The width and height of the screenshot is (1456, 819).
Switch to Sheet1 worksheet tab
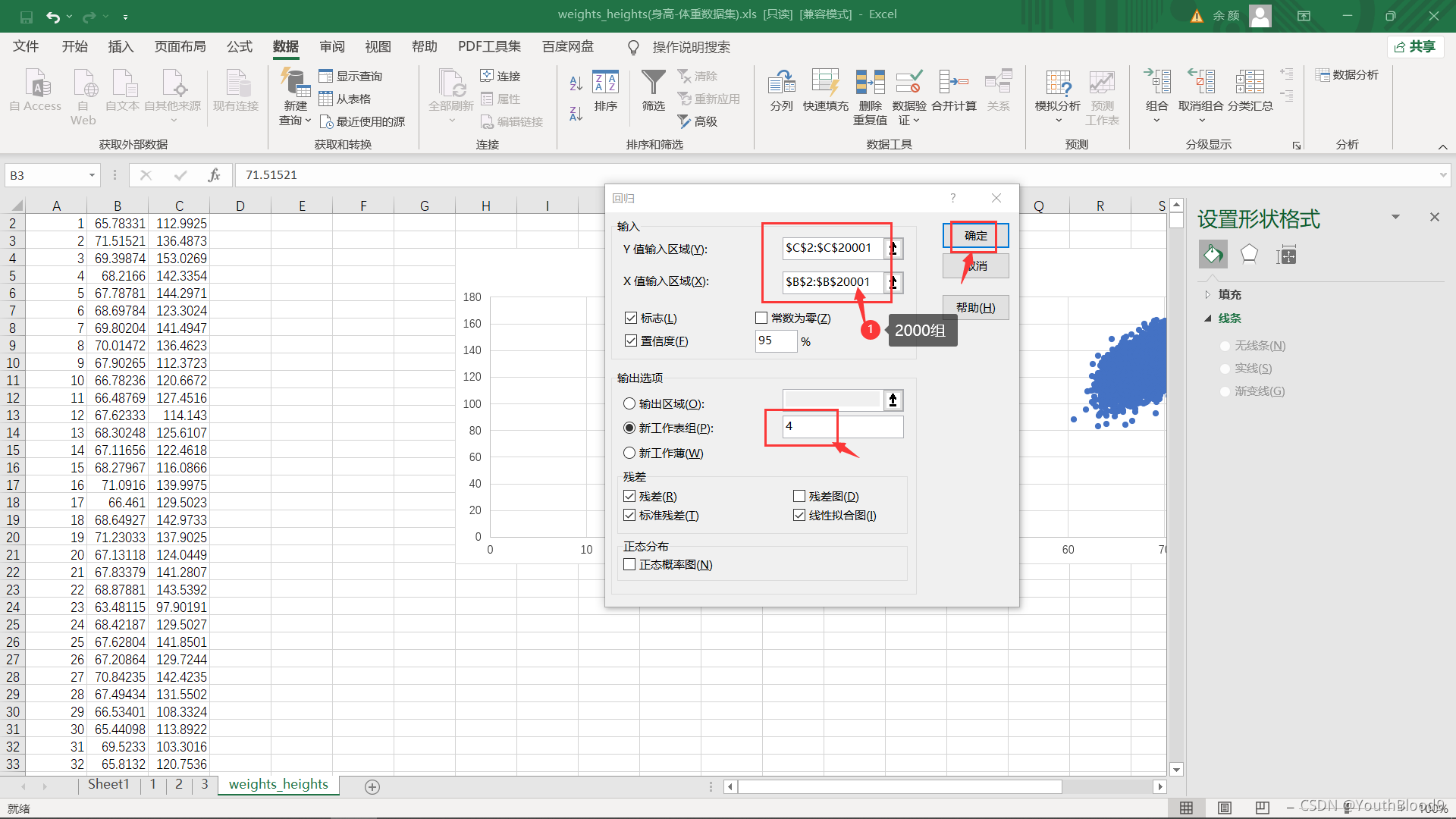point(108,784)
